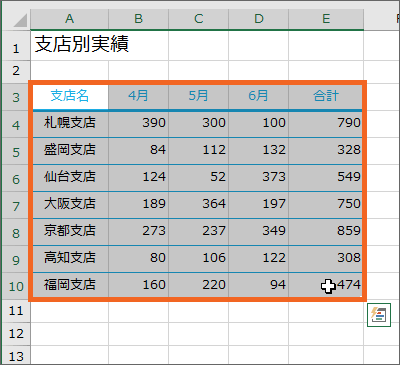Click cell with value 106
The width and height of the screenshot is (400, 365).
(x=198, y=259)
